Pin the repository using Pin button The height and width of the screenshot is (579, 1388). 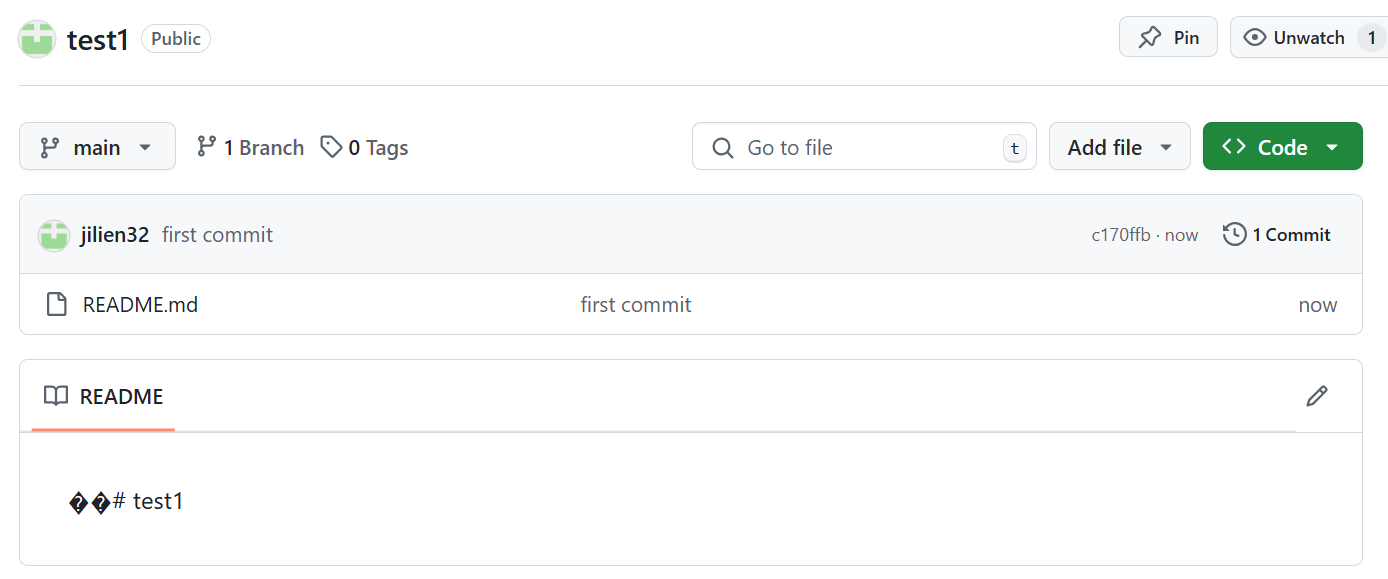[1168, 38]
